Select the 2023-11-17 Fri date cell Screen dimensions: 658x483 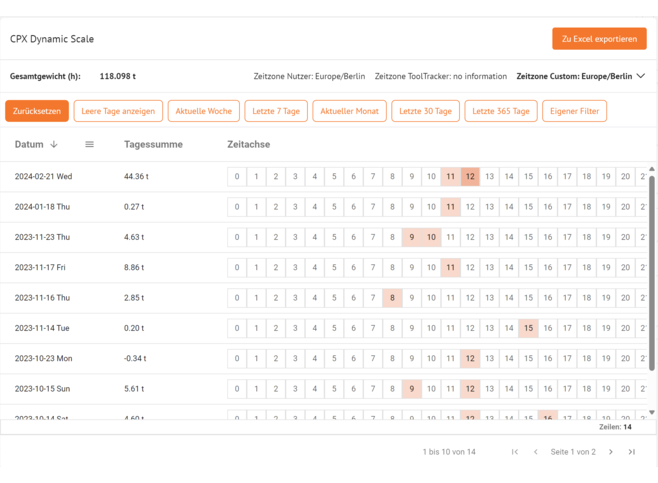pyautogui.click(x=40, y=267)
